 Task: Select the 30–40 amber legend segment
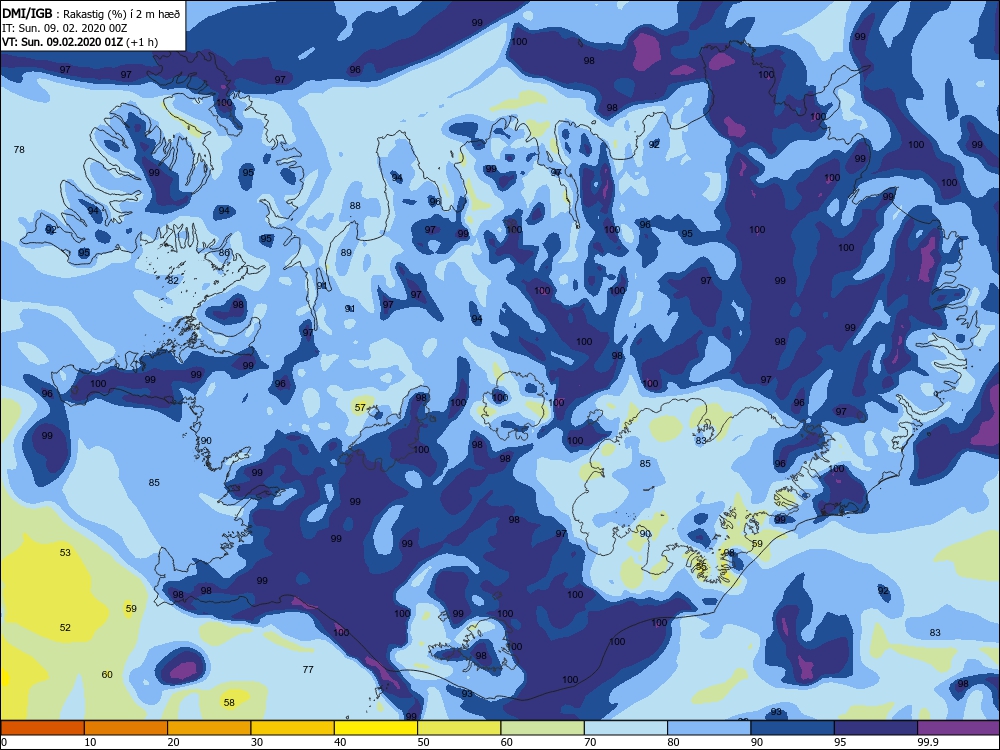[293, 728]
